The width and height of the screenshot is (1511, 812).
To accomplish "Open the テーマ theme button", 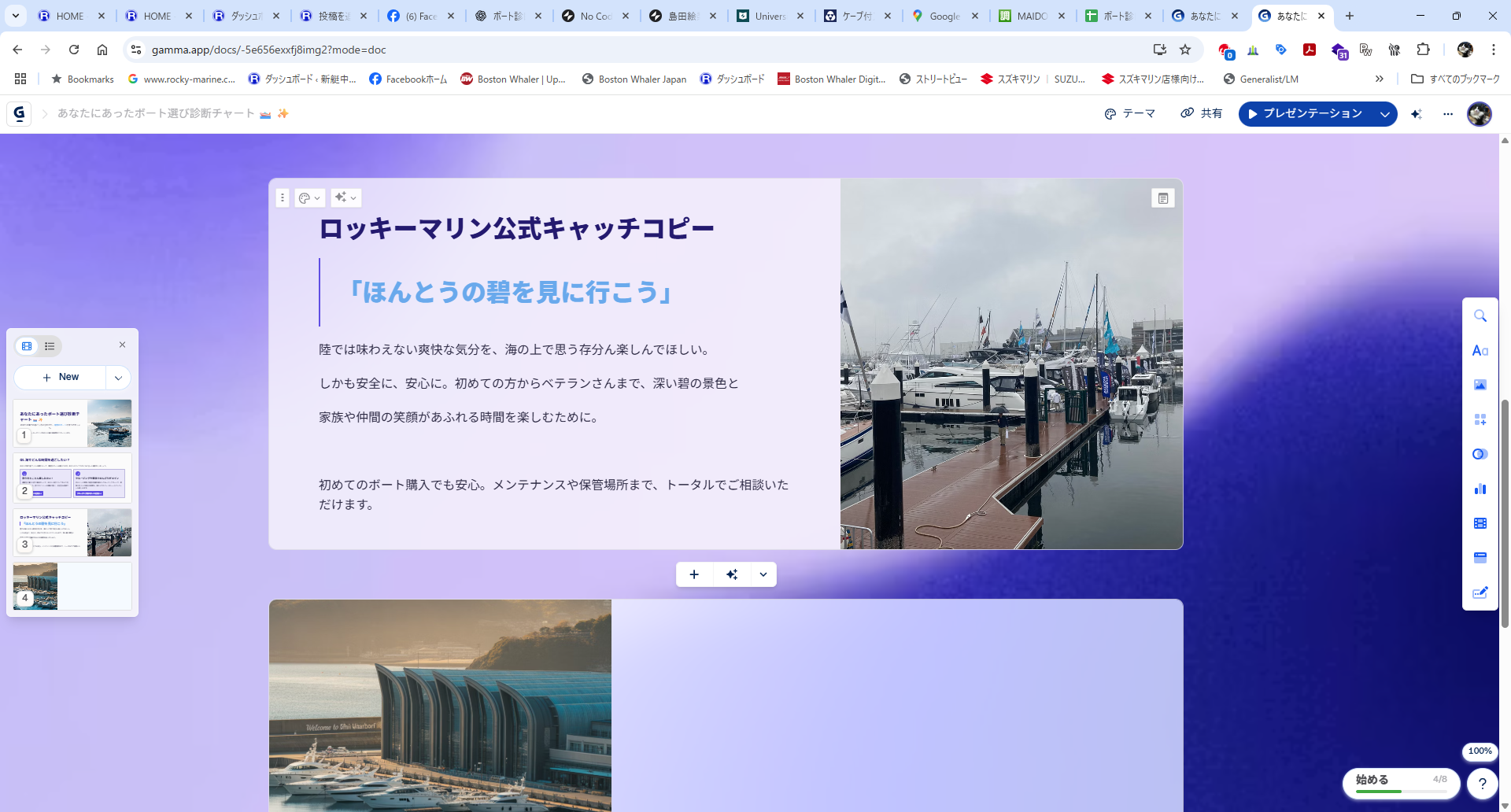I will point(1130,114).
